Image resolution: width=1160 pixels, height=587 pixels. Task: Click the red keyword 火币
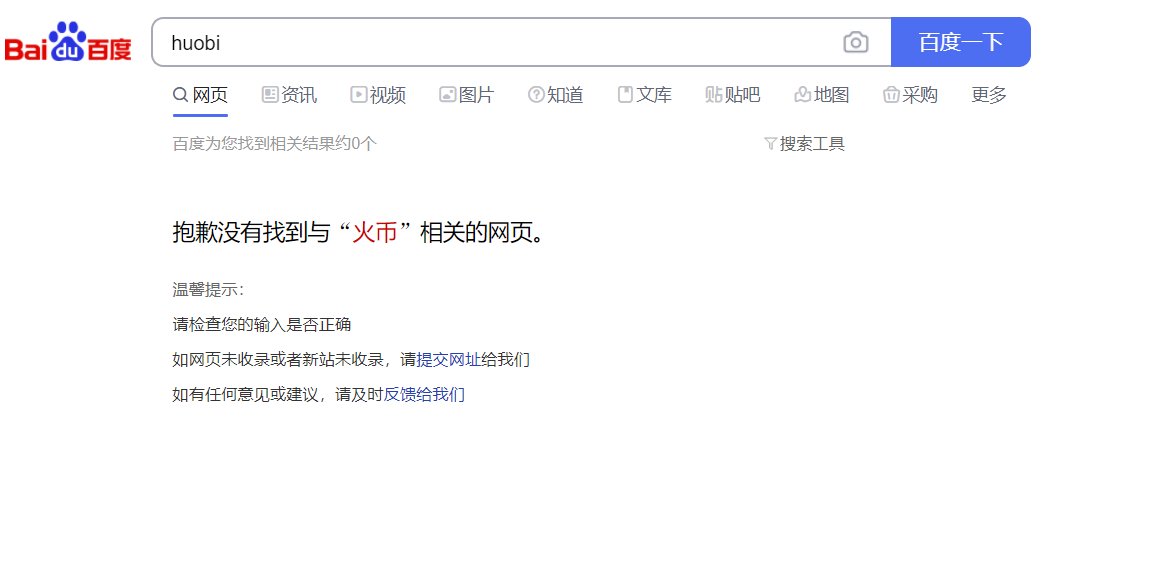point(375,232)
